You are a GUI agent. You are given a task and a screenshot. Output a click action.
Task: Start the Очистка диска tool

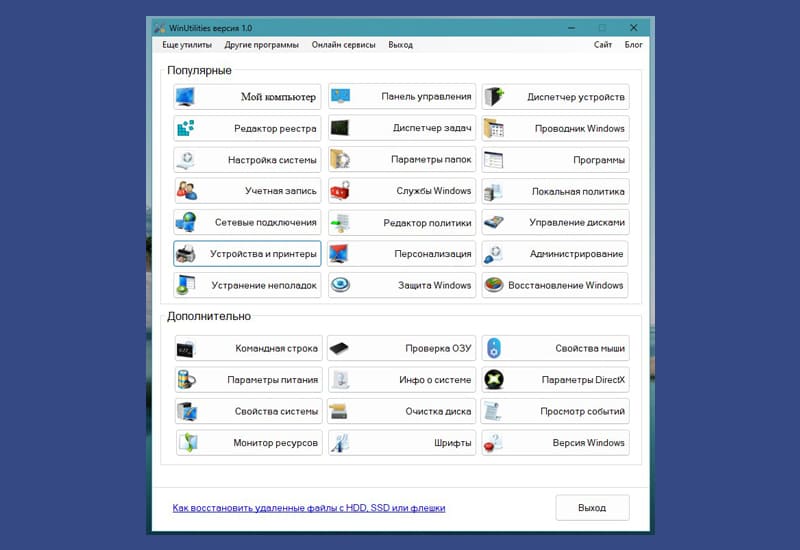coord(402,411)
